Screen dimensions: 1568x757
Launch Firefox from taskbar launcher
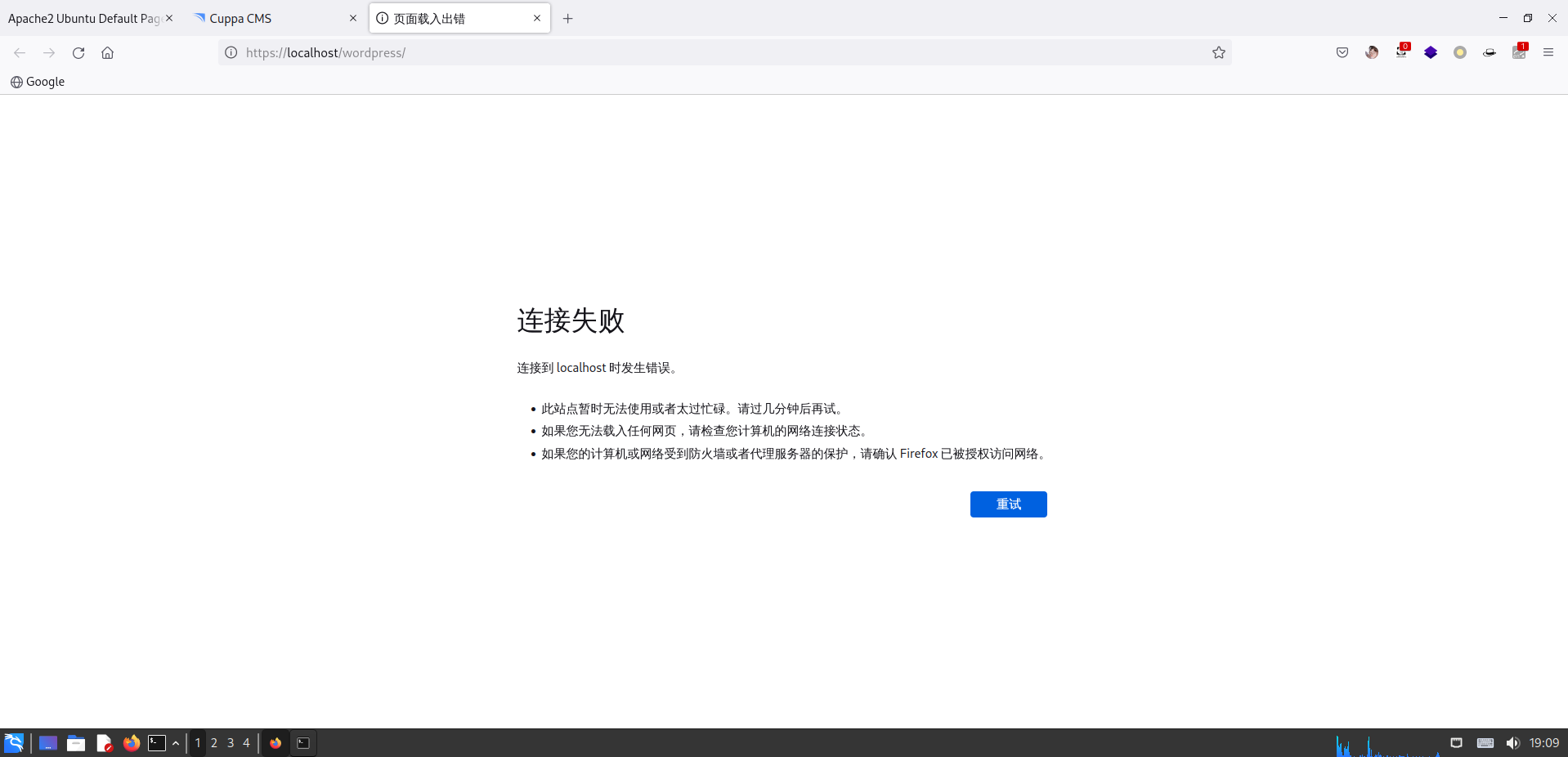pyautogui.click(x=132, y=743)
